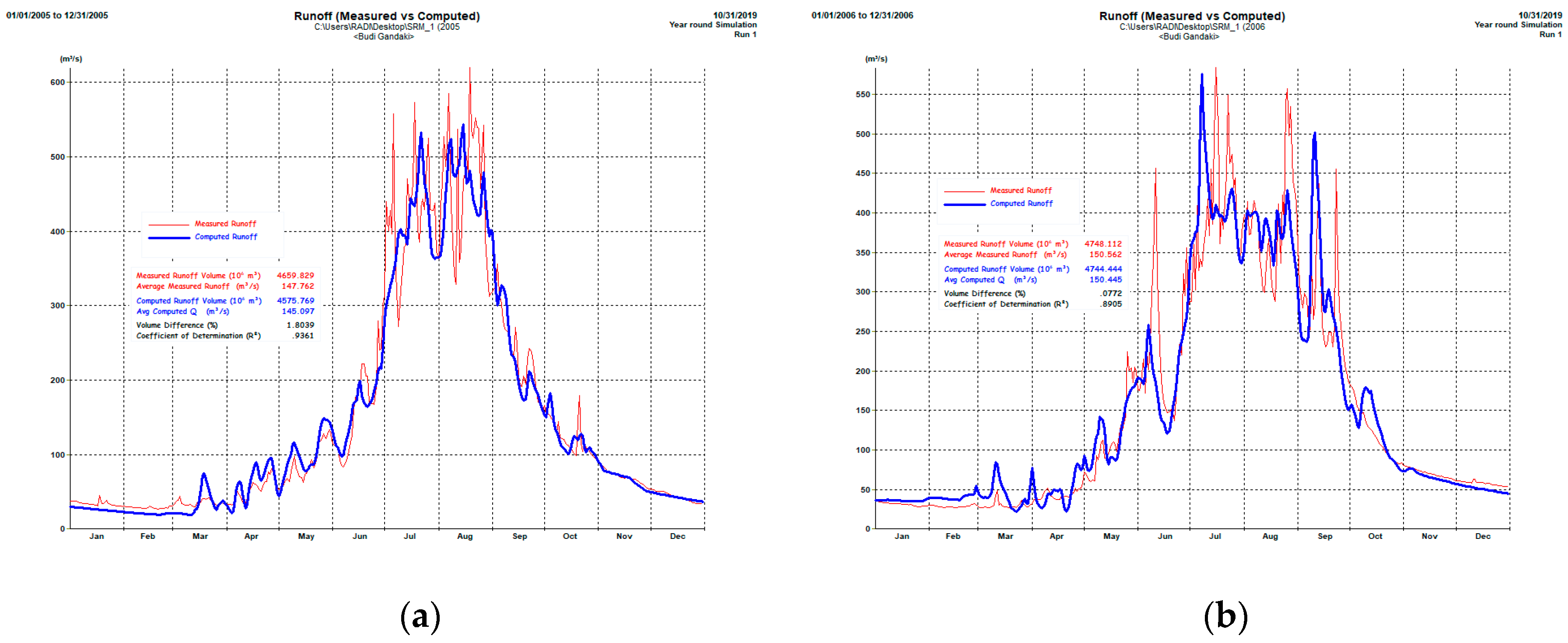Click the Volume Difference value 1.8039

coord(300,325)
